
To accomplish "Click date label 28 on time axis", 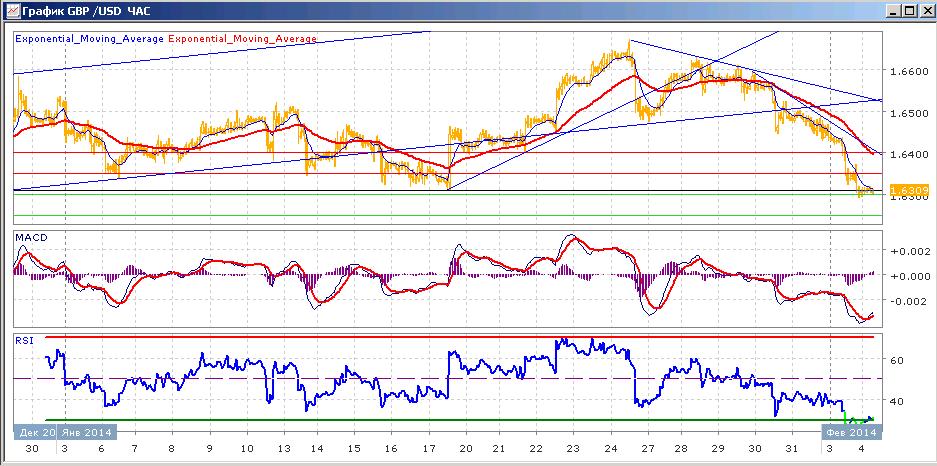I will click(x=681, y=449).
